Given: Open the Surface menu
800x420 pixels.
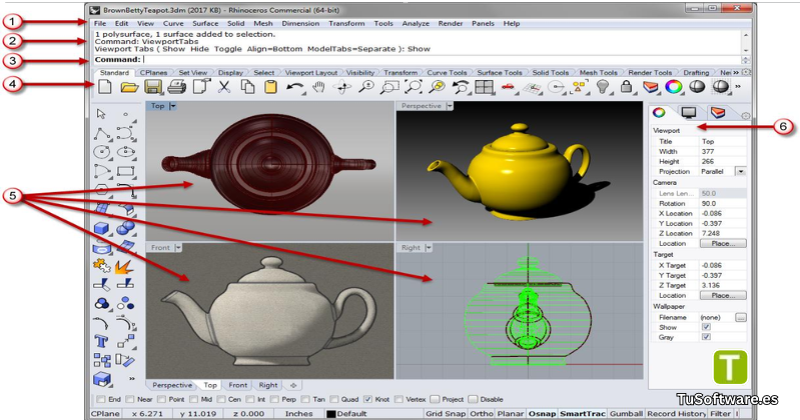Looking at the screenshot, I should 205,23.
